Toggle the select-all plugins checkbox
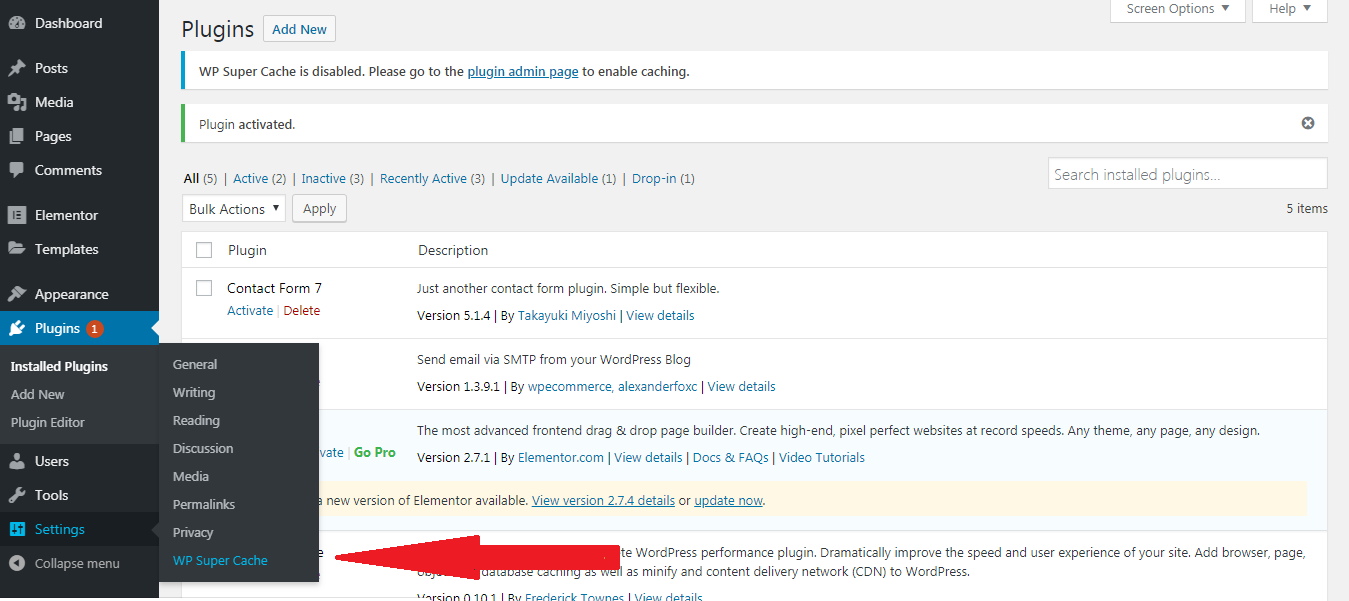Screen dimensions: 1349x601 [x=204, y=250]
